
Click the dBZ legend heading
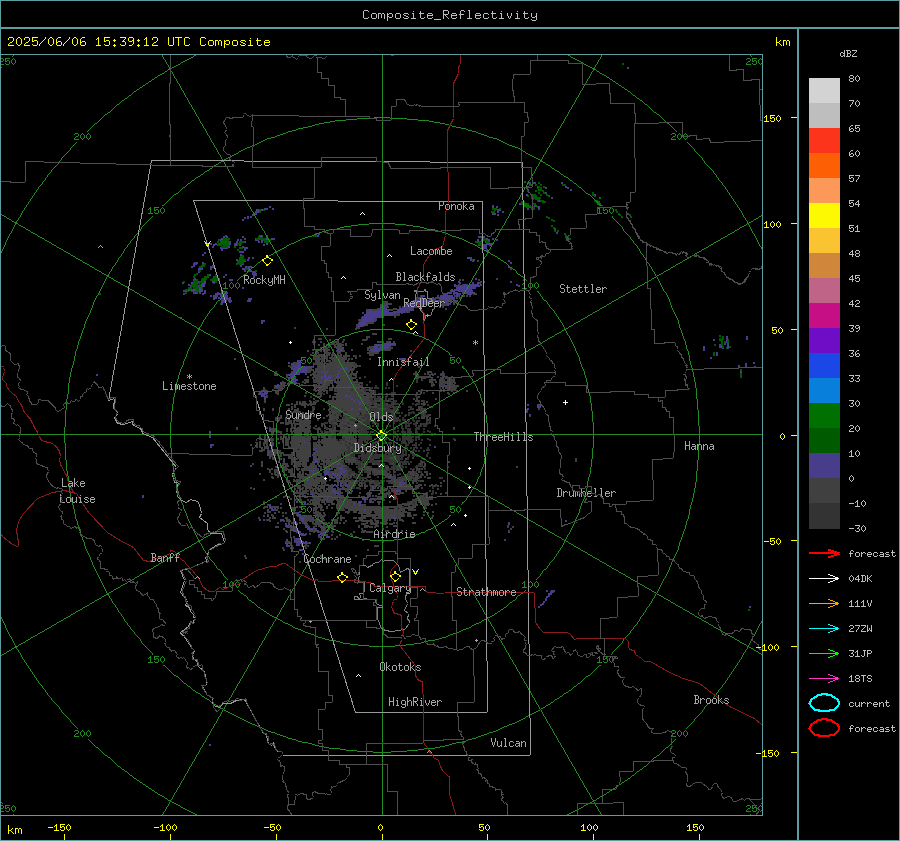tap(848, 53)
